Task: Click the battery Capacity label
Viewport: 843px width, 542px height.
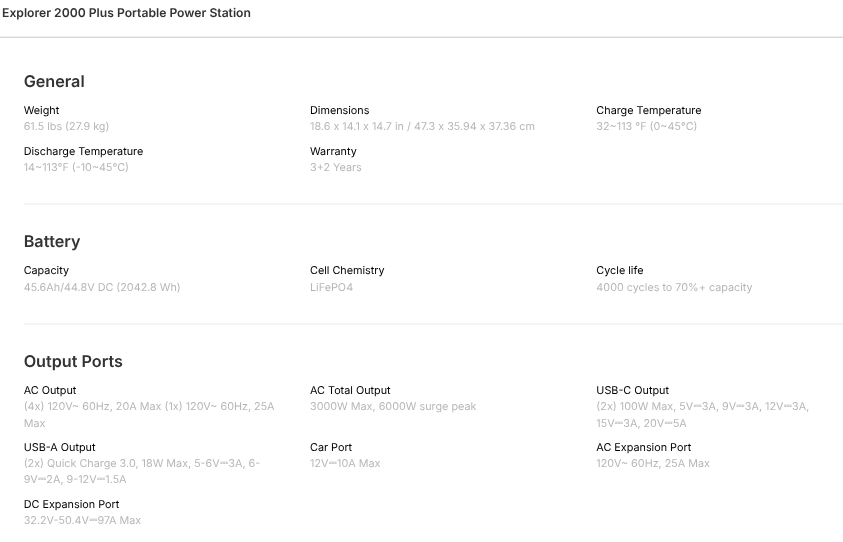Action: 47,270
